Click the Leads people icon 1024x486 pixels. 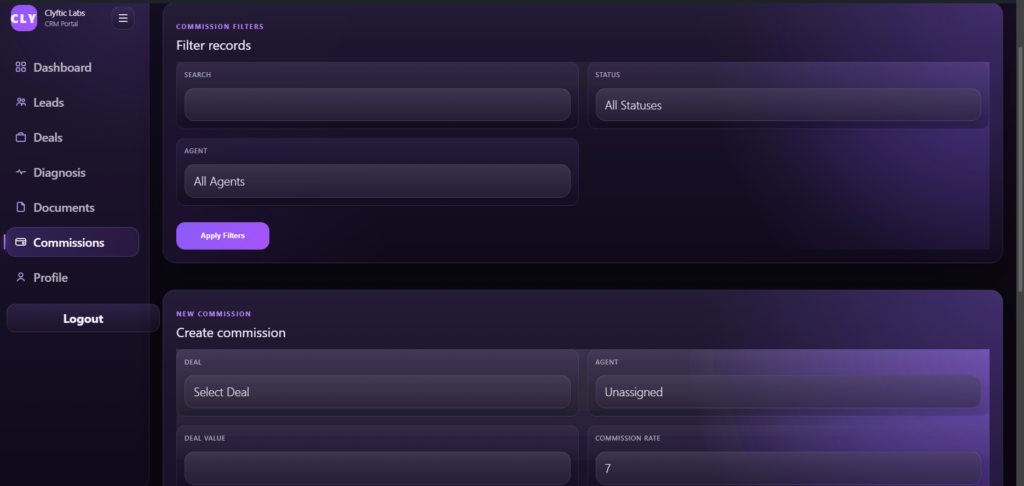pyautogui.click(x=21, y=102)
